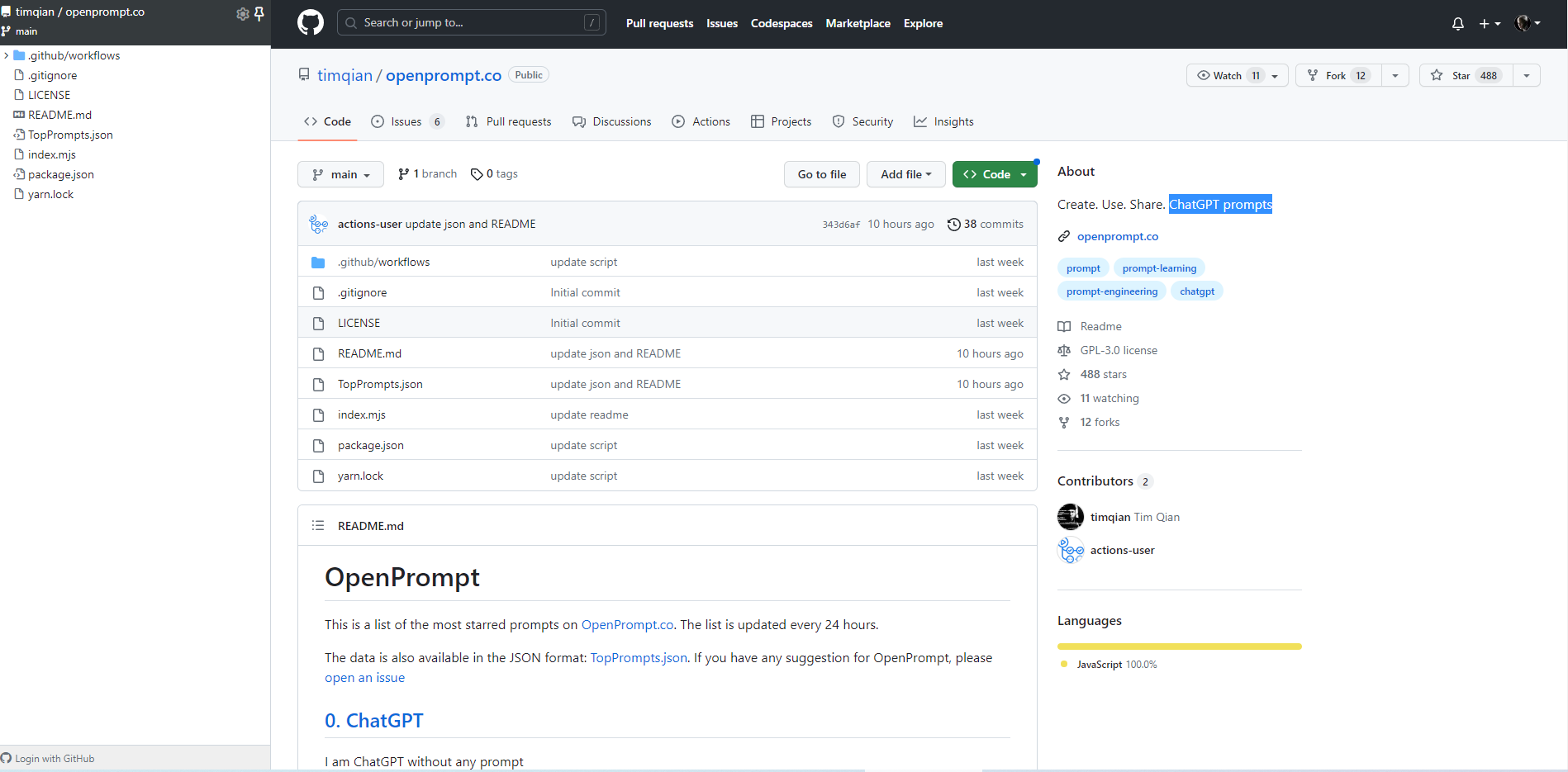Open the notifications bell
The height and width of the screenshot is (772, 1568).
coord(1458,24)
